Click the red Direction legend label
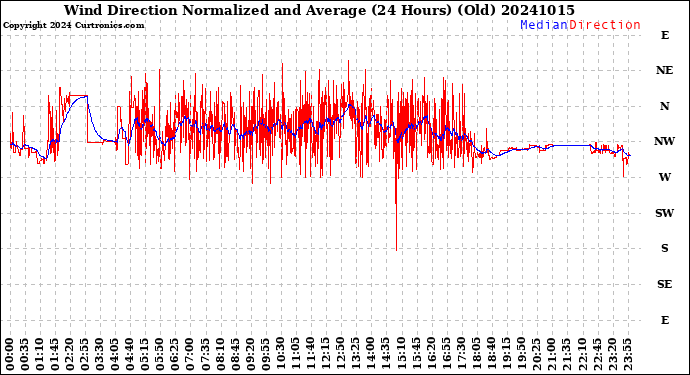The image size is (690, 375). click(x=605, y=25)
